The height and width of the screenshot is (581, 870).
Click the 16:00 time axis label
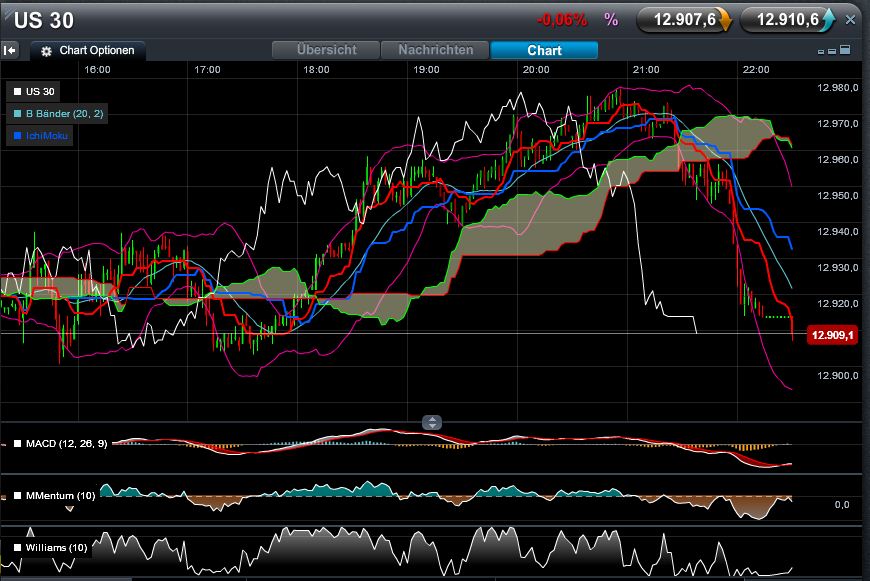[x=97, y=70]
